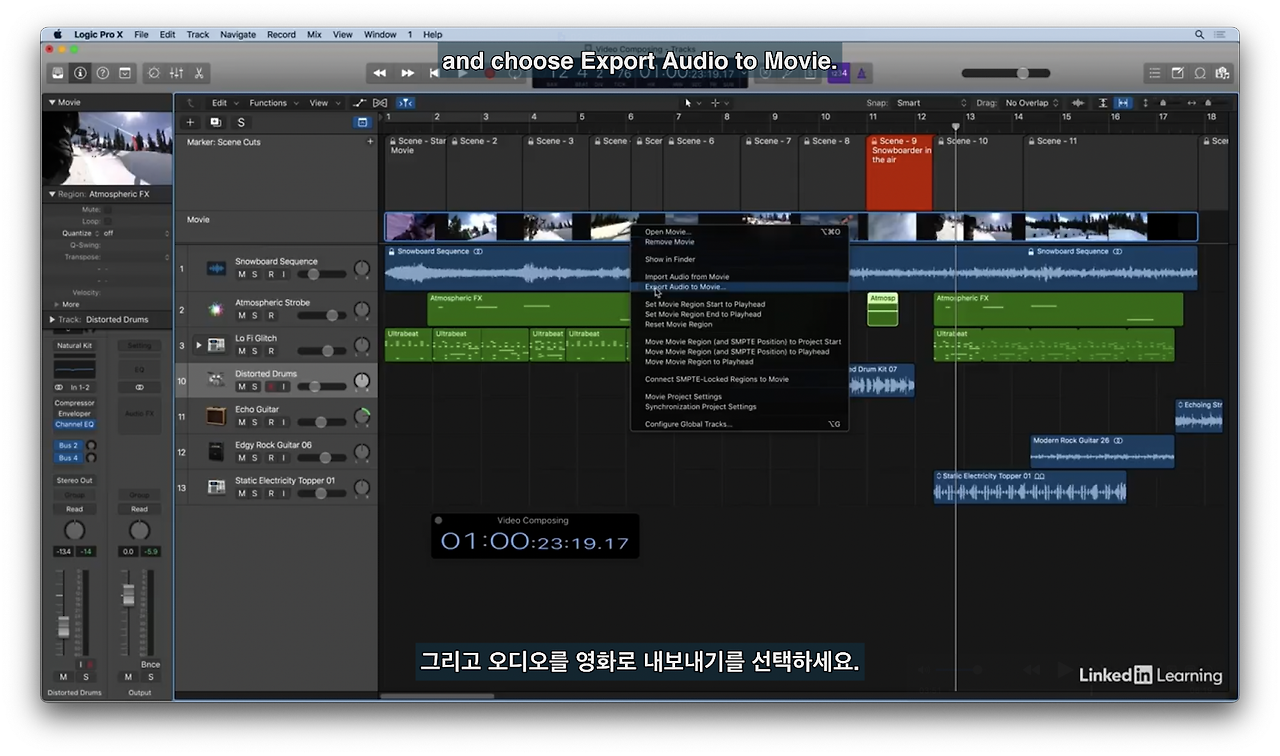Choose Export Audio to Movie

(x=739, y=287)
